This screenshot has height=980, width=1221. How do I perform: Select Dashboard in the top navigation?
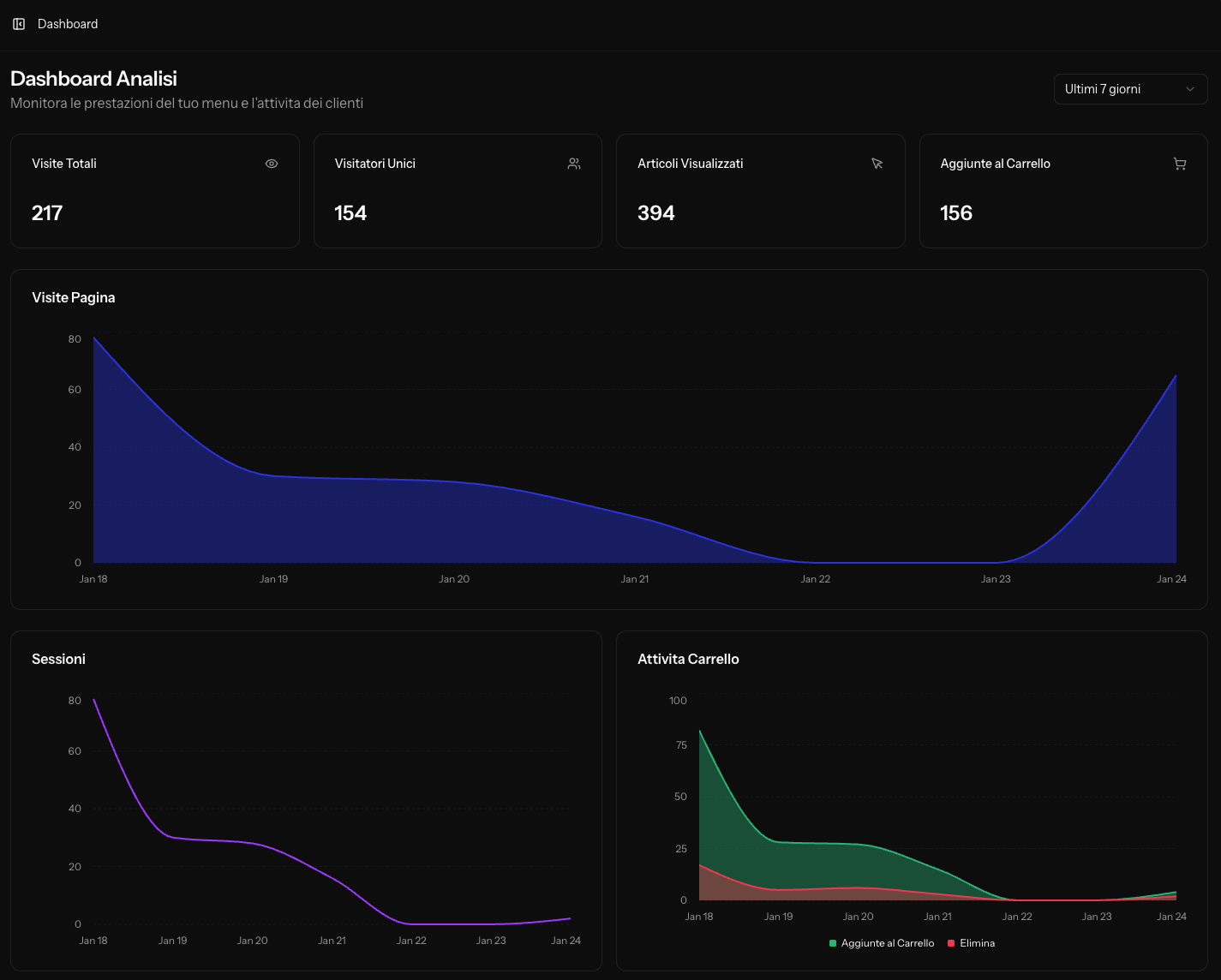(x=67, y=23)
